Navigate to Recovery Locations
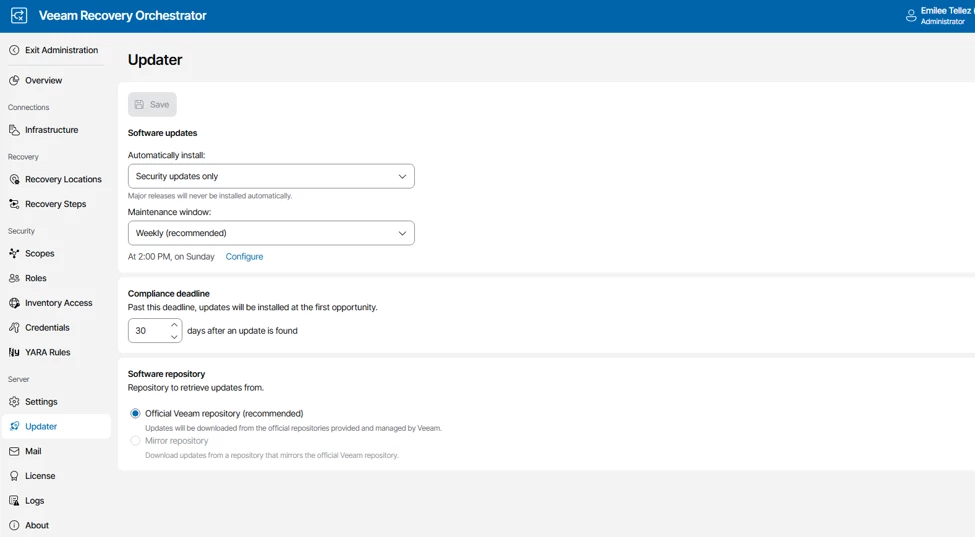This screenshot has height=537, width=975. (56, 180)
